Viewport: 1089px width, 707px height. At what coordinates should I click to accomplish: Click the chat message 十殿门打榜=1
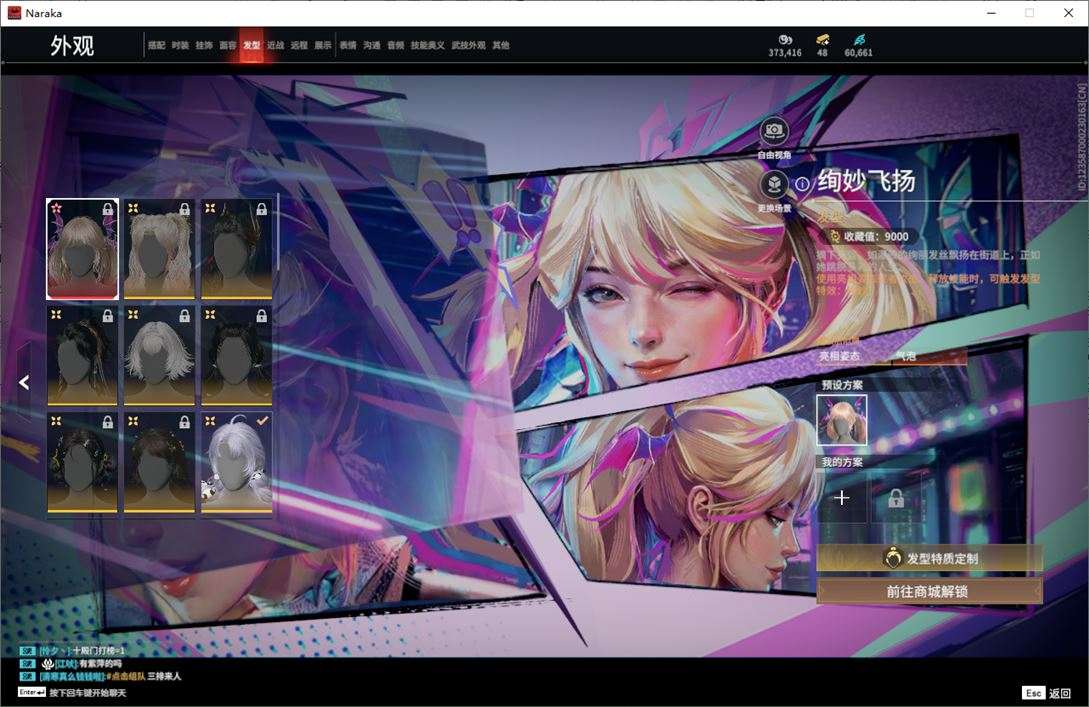(99, 651)
